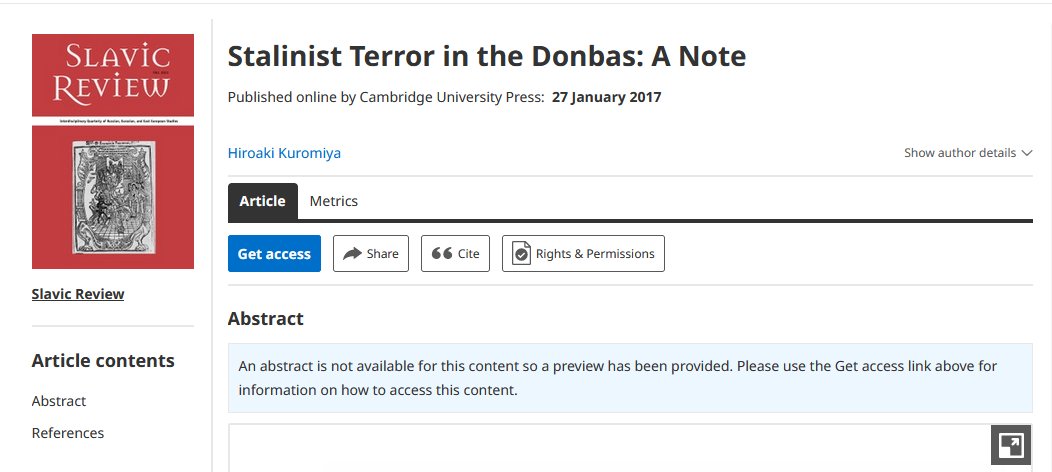Open the Slavic Review cover image
The height and width of the screenshot is (472, 1052).
click(x=113, y=152)
